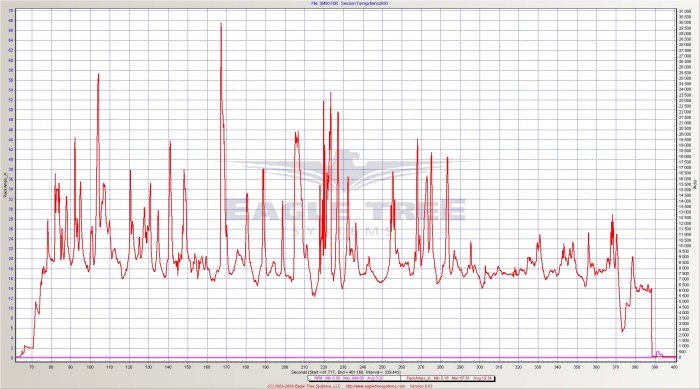Select the PackAmps_A legend entry

point(448,379)
